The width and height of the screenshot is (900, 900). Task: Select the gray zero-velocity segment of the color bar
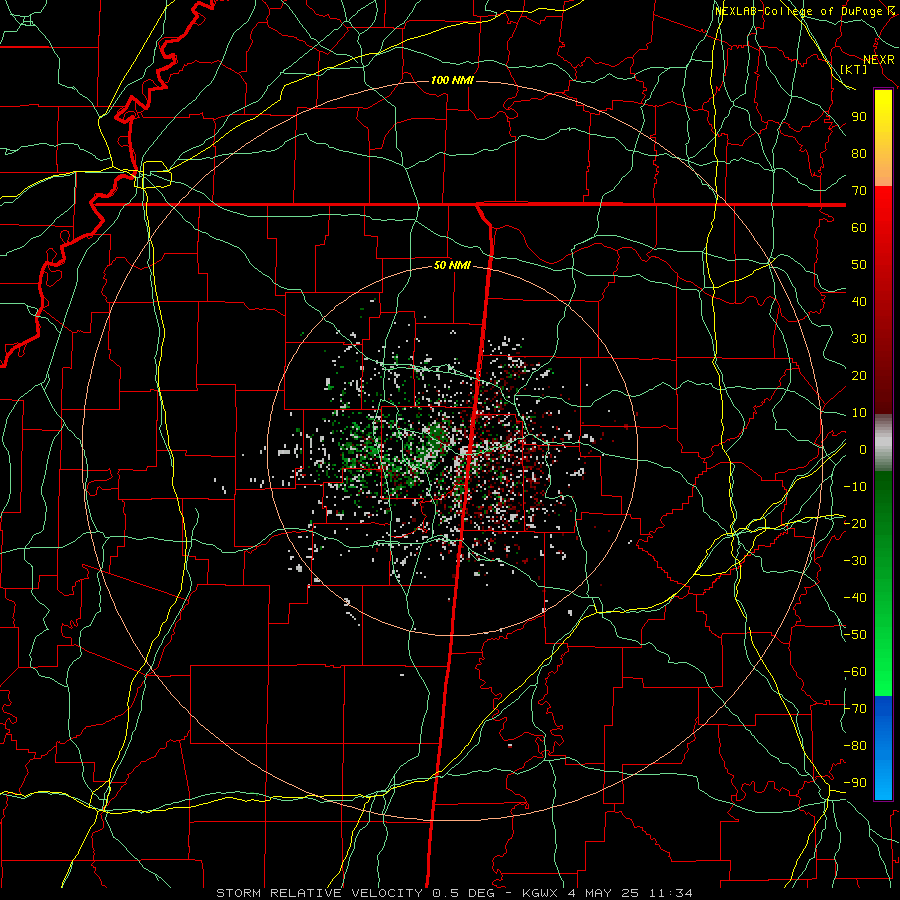pos(883,443)
